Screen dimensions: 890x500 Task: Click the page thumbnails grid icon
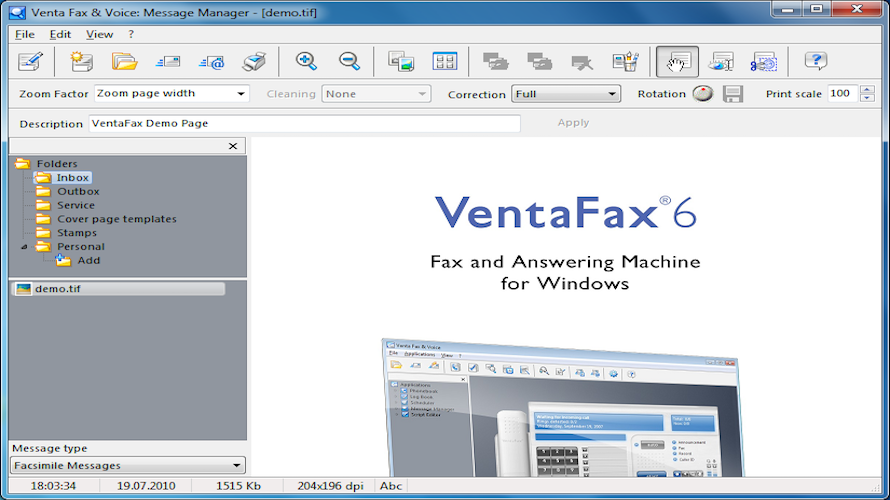[x=444, y=61]
